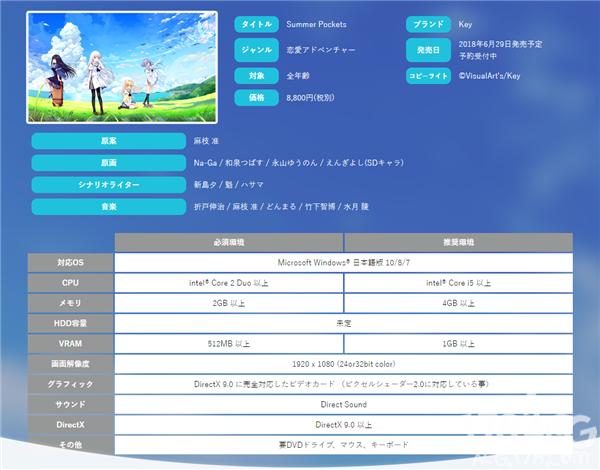
Task: Click the タイトル label badge
Action: pyautogui.click(x=256, y=24)
